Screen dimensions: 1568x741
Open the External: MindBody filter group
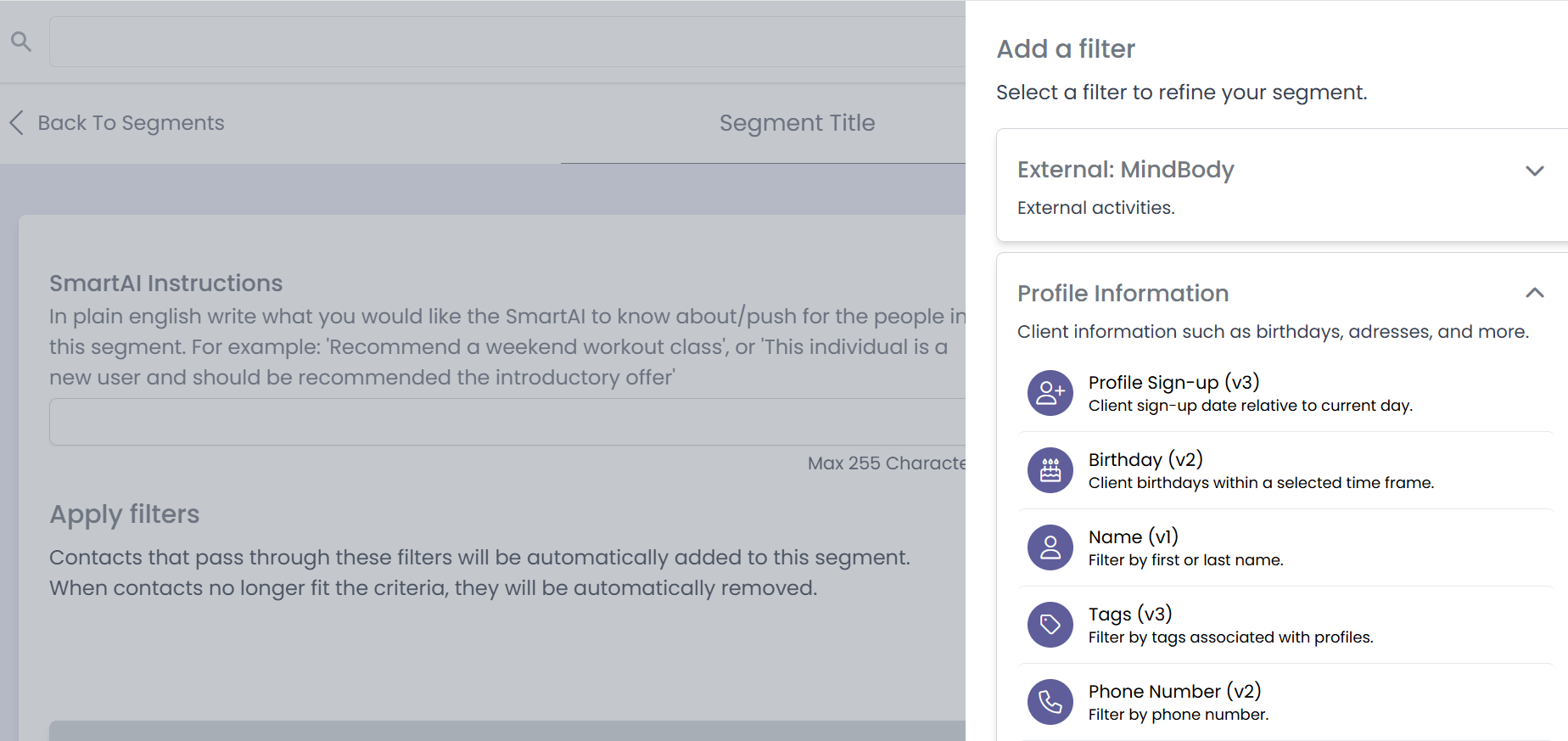click(x=1125, y=170)
